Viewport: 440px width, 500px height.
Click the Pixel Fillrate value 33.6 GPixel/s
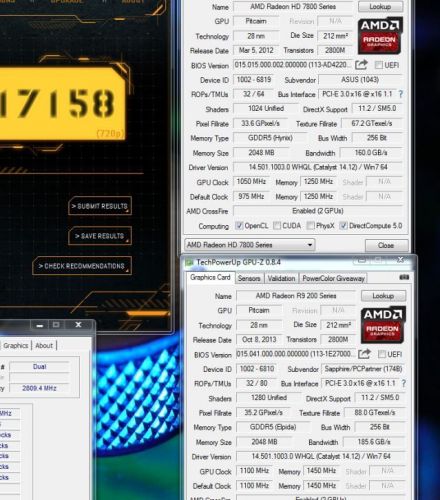pos(260,123)
